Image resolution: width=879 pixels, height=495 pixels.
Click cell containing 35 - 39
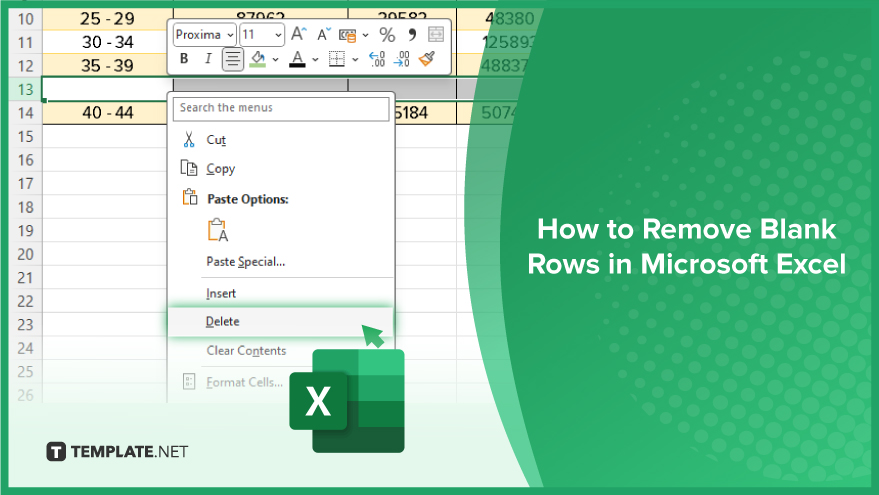tap(108, 66)
